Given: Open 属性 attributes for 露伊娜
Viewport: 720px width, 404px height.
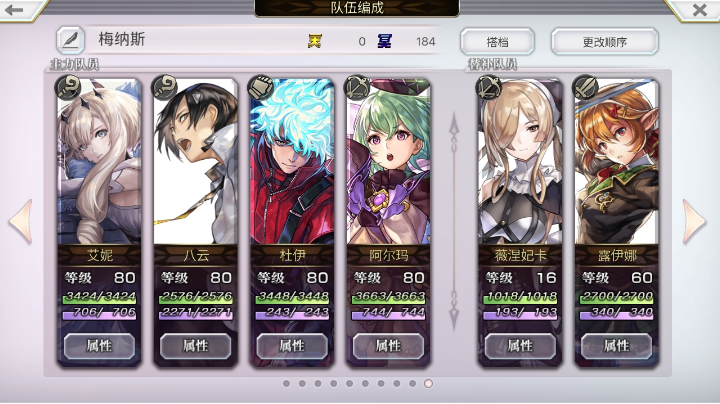Looking at the screenshot, I should [x=616, y=346].
